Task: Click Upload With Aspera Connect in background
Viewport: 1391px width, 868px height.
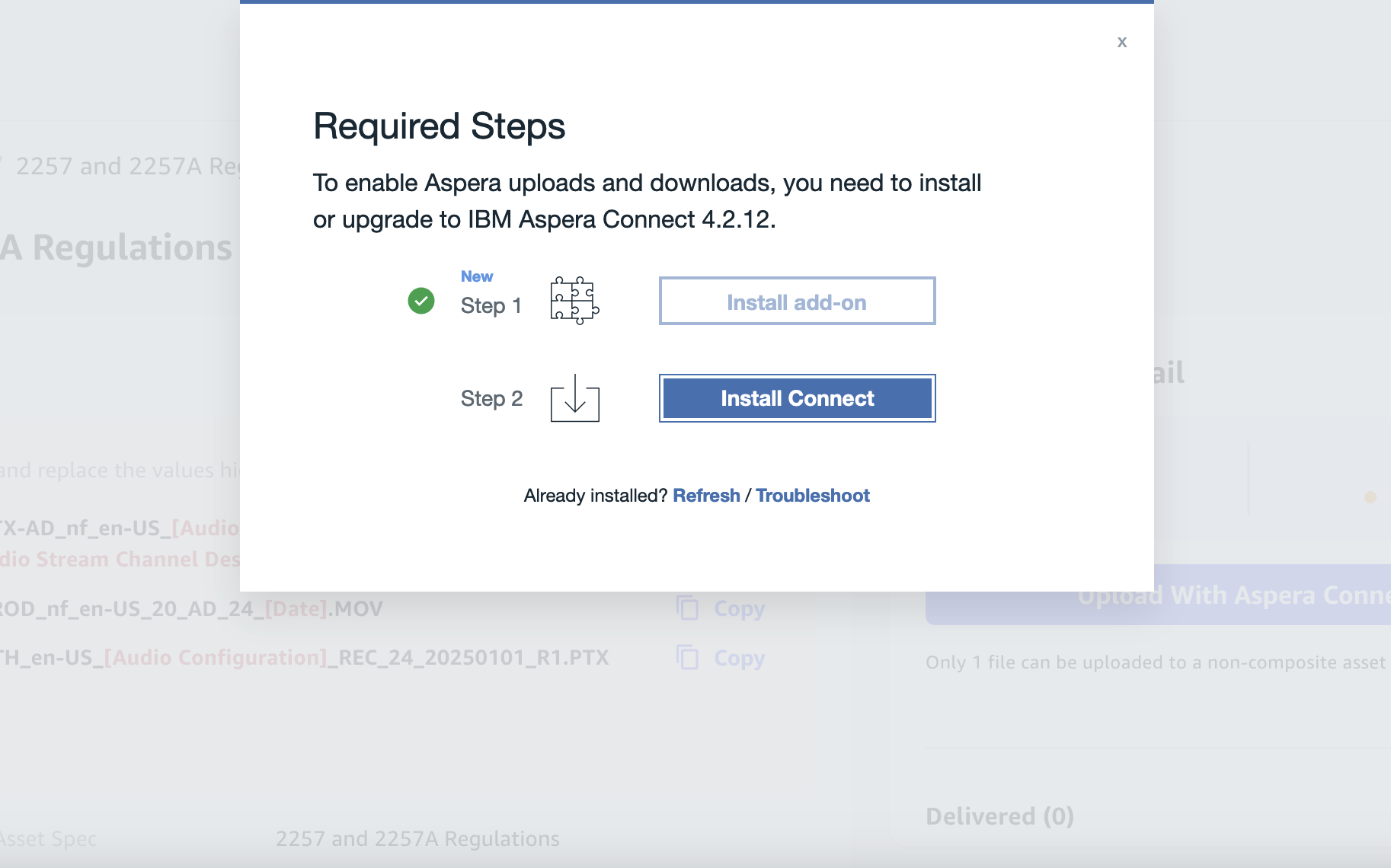Action: pos(1158,595)
